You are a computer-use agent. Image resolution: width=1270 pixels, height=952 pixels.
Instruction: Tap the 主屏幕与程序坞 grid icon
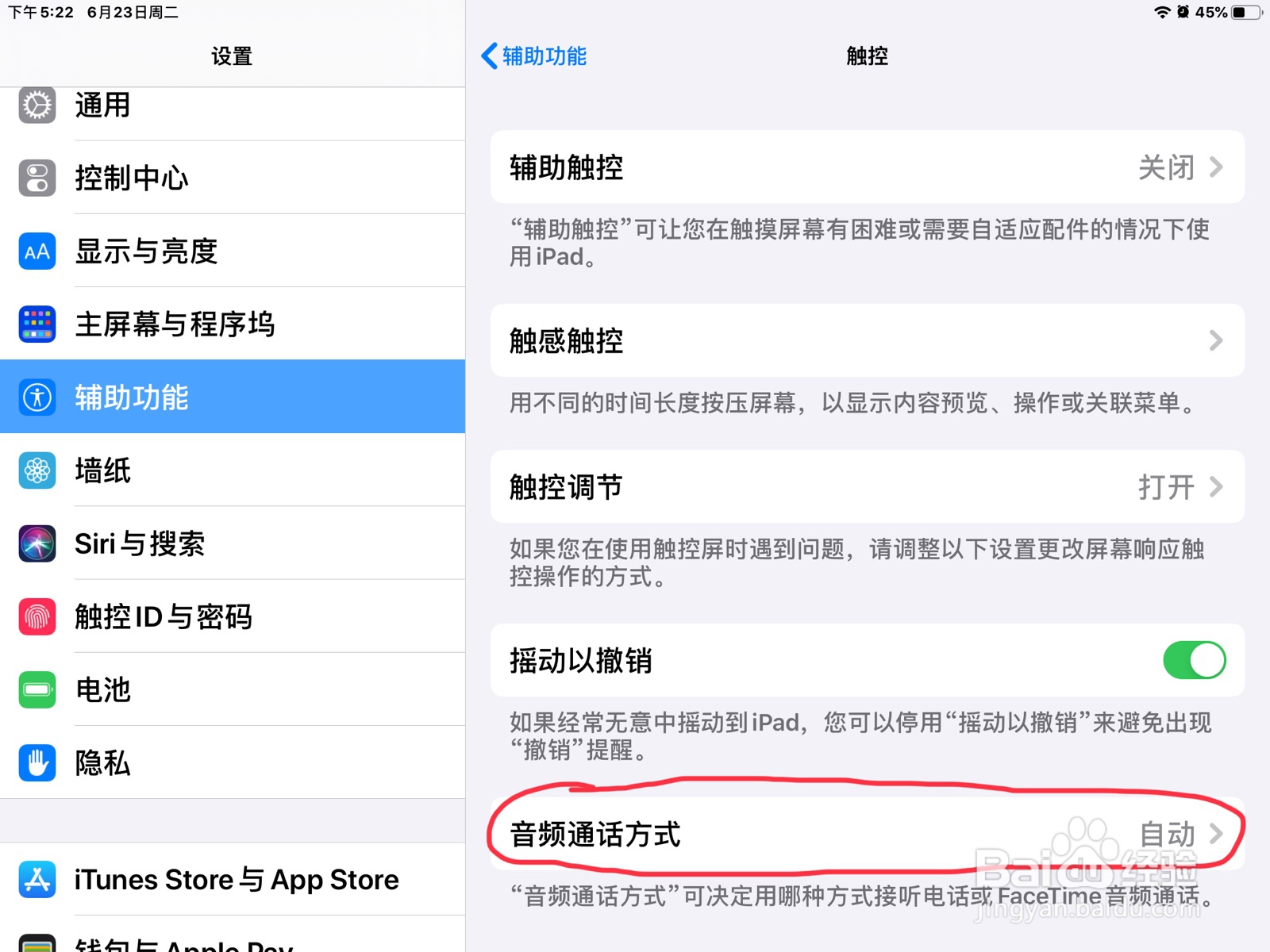(37, 324)
